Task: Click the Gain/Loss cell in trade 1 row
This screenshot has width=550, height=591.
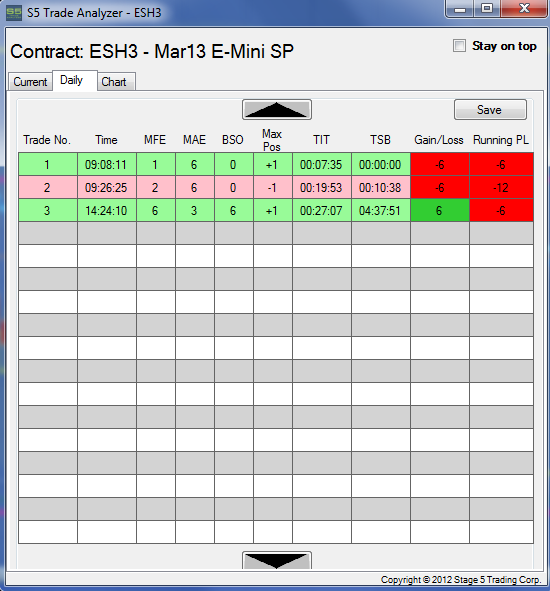Action: click(440, 164)
